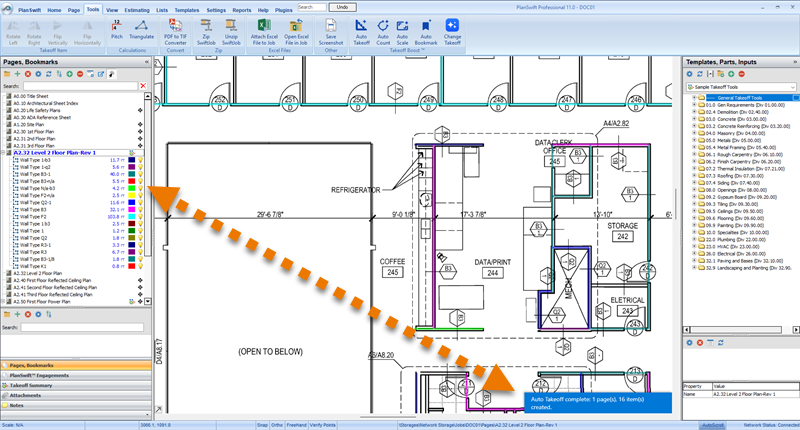Run the Auto Count tool

[x=383, y=33]
